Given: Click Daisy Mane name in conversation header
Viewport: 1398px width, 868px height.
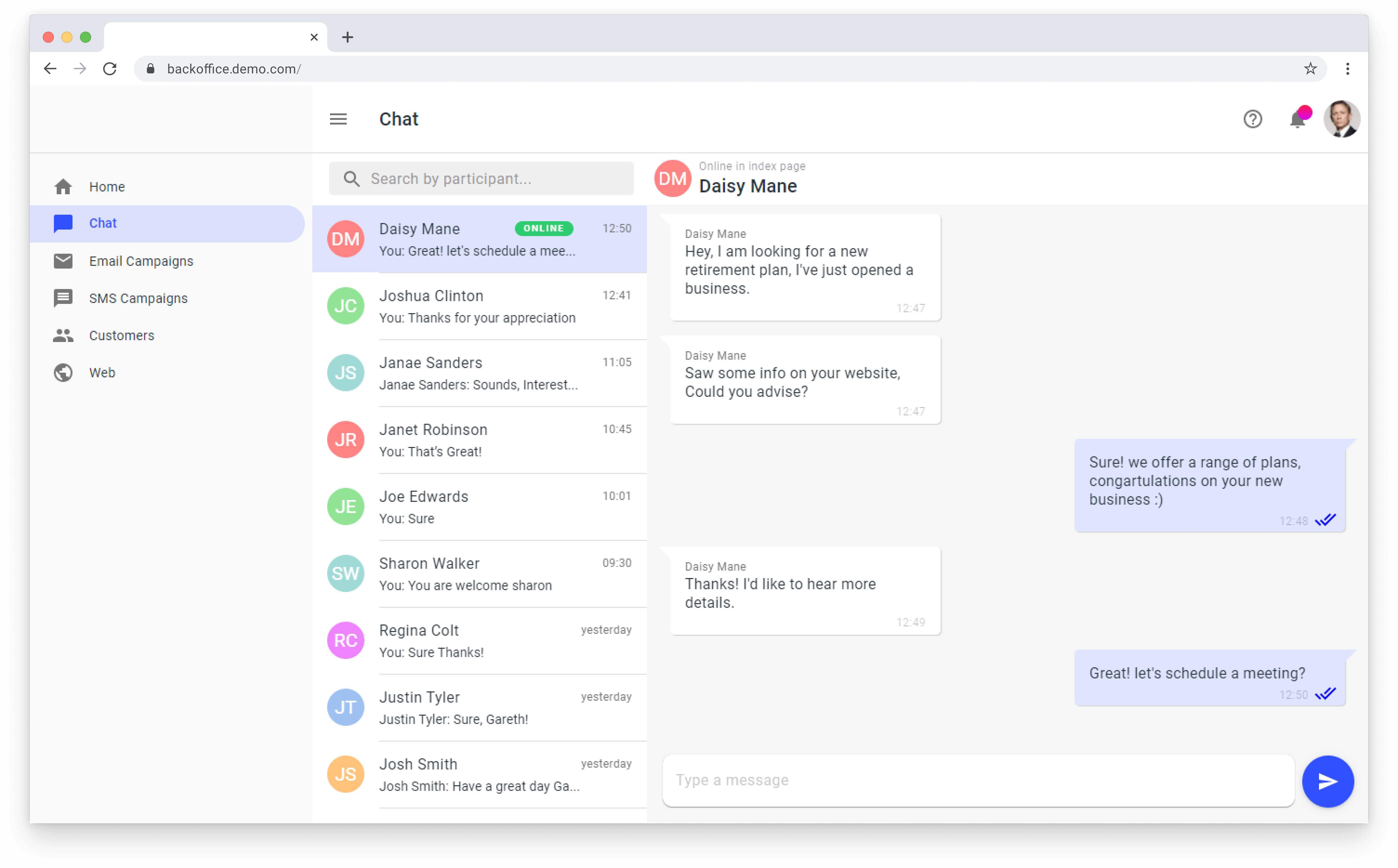Looking at the screenshot, I should pyautogui.click(x=748, y=186).
